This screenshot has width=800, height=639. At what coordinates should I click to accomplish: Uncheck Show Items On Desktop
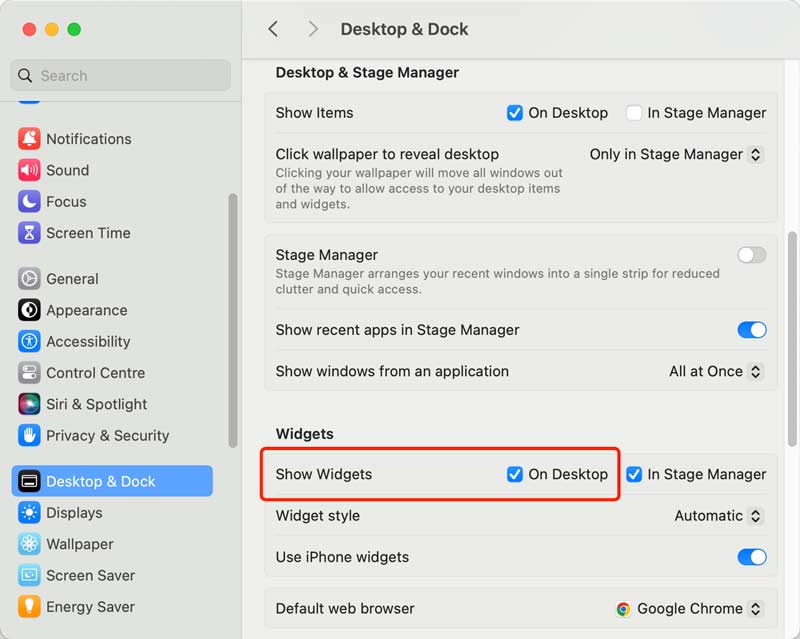[x=515, y=112]
